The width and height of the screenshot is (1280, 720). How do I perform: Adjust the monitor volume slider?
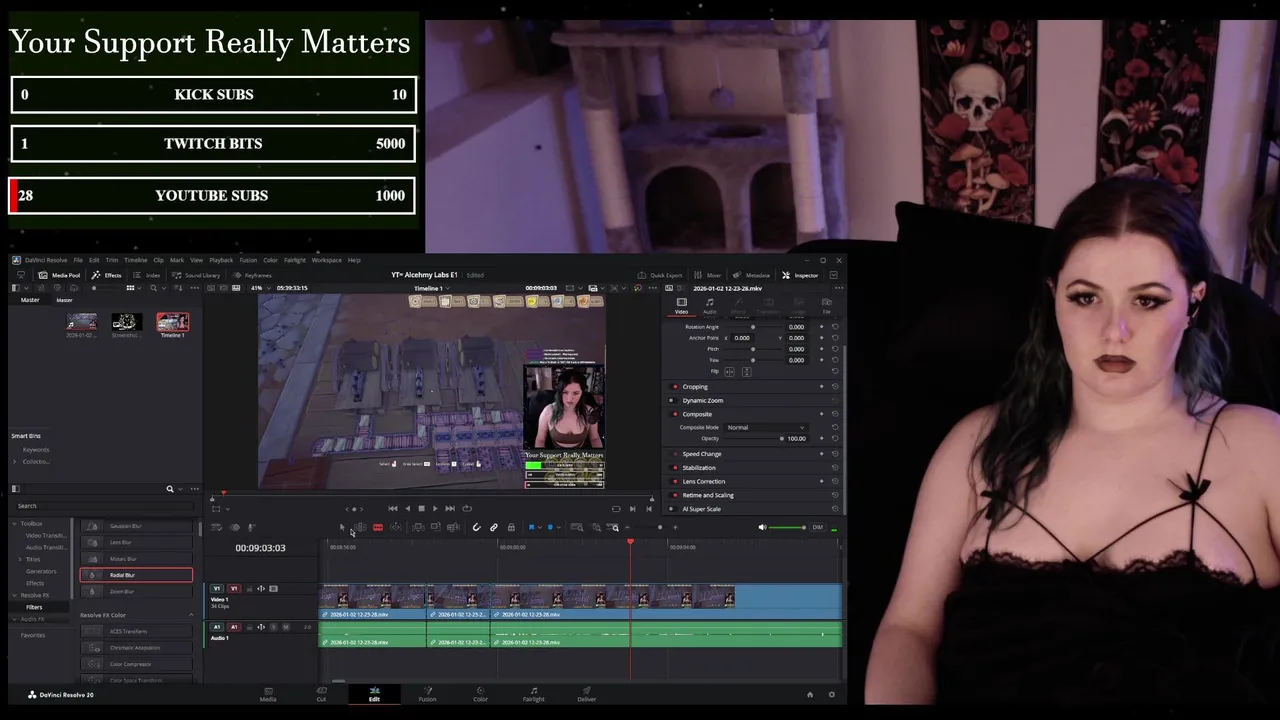click(x=787, y=527)
